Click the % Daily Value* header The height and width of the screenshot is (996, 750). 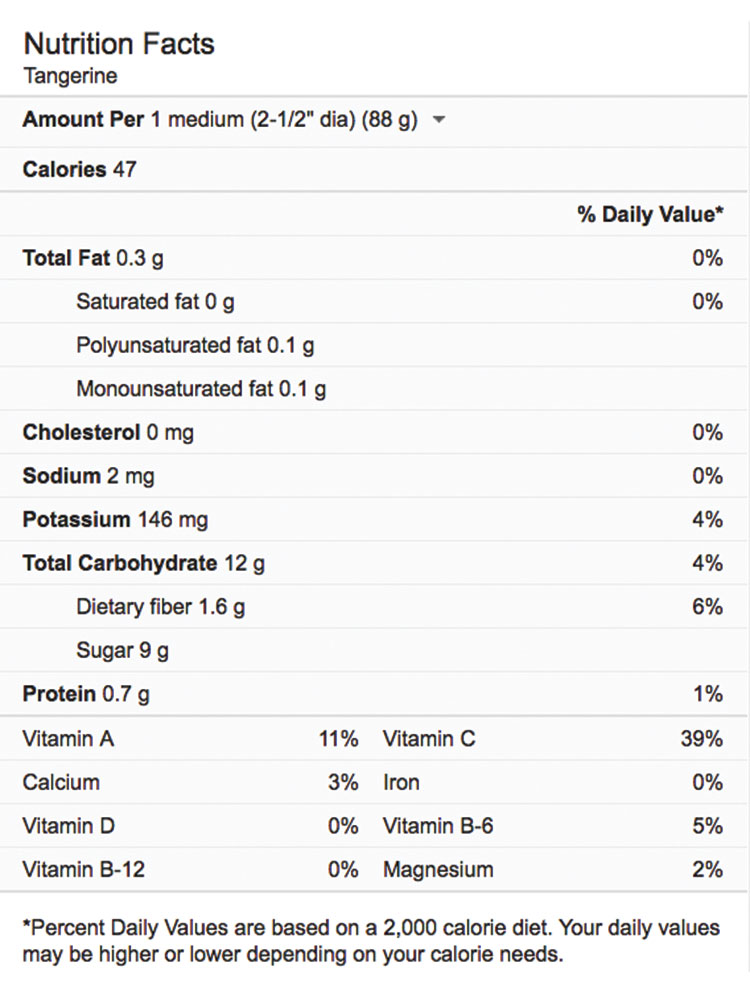click(650, 214)
